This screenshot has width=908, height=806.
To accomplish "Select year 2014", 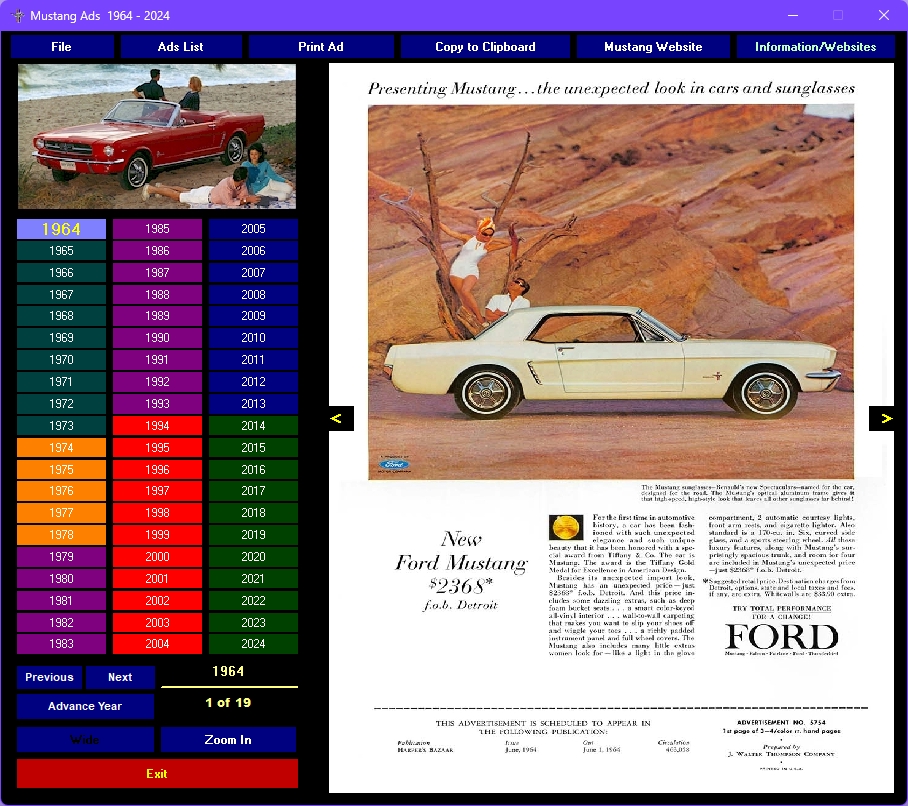I will click(x=254, y=426).
